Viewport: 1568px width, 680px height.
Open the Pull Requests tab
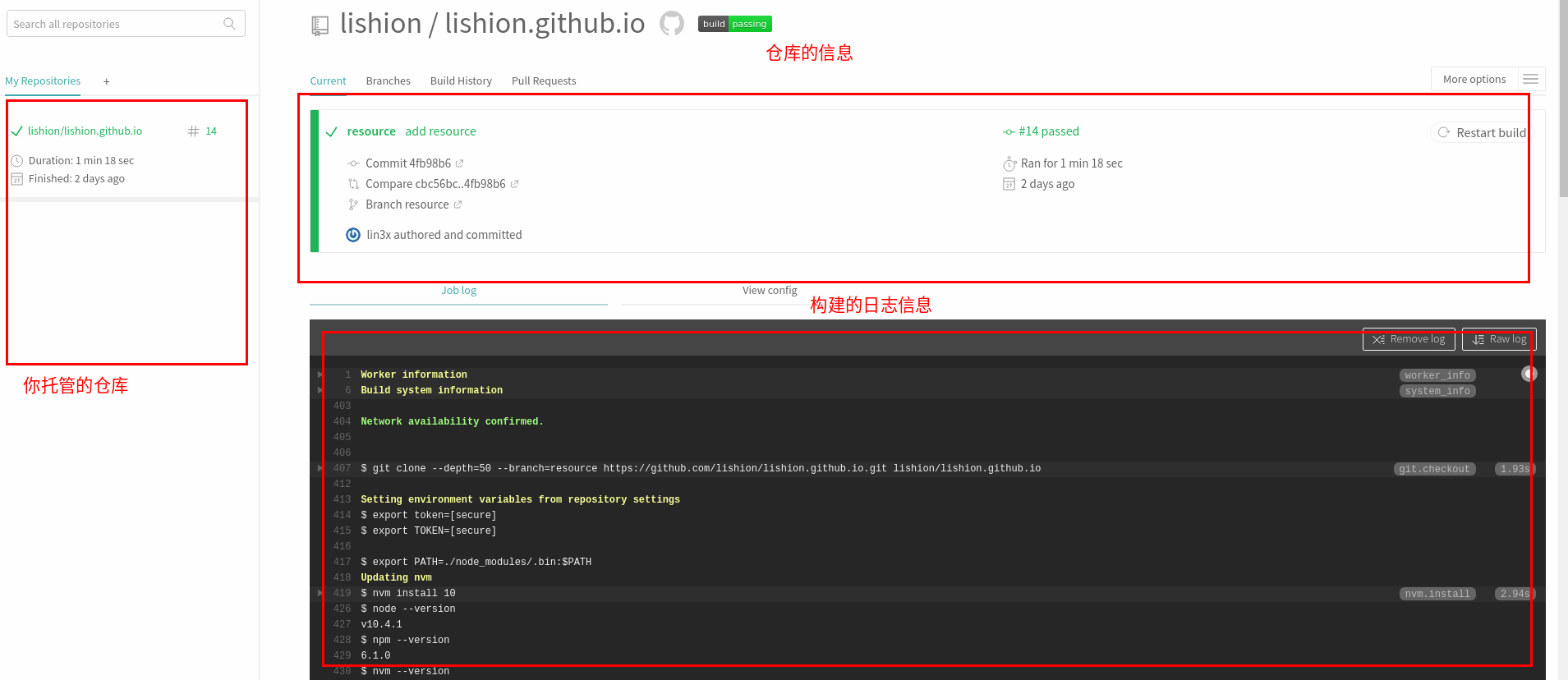pyautogui.click(x=543, y=80)
